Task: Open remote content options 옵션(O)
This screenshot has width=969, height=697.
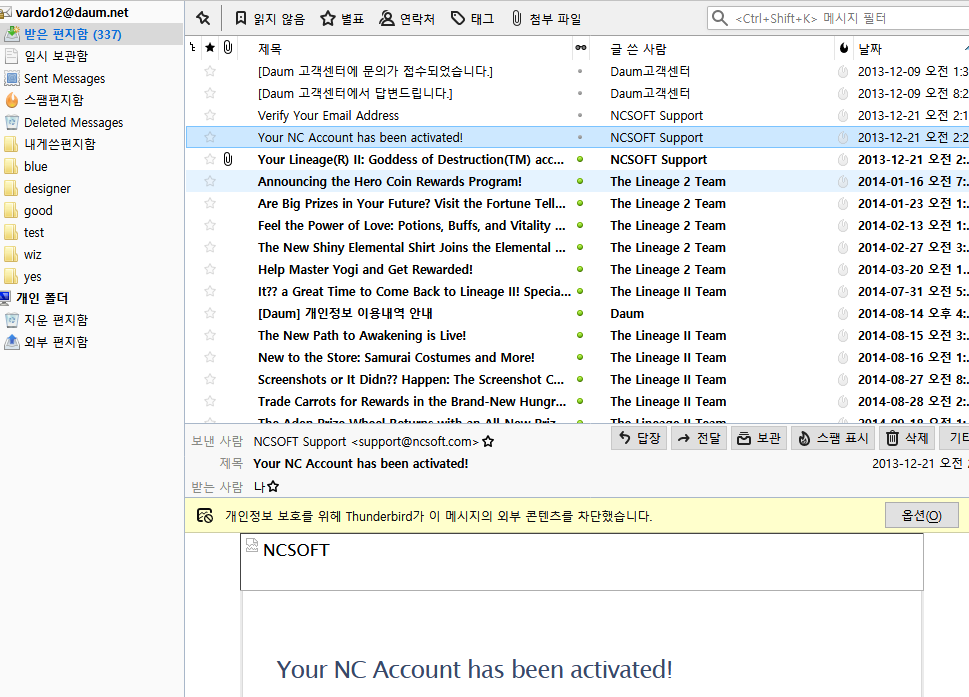Action: point(921,515)
